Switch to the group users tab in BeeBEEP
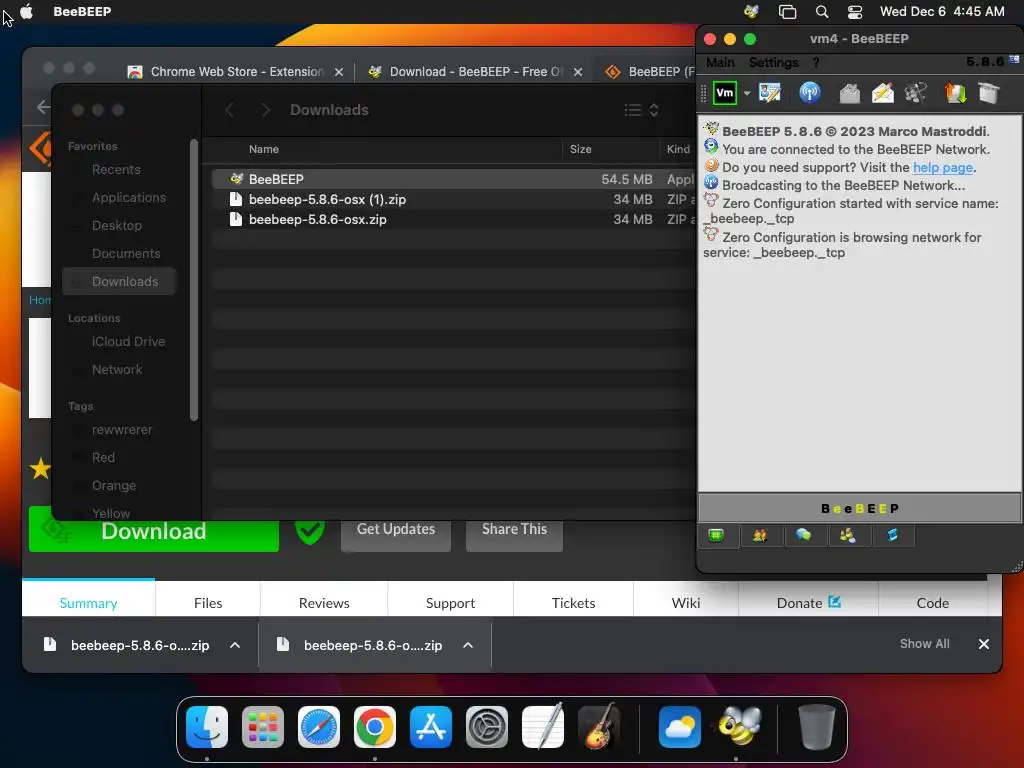The width and height of the screenshot is (1024, 768). 848,536
